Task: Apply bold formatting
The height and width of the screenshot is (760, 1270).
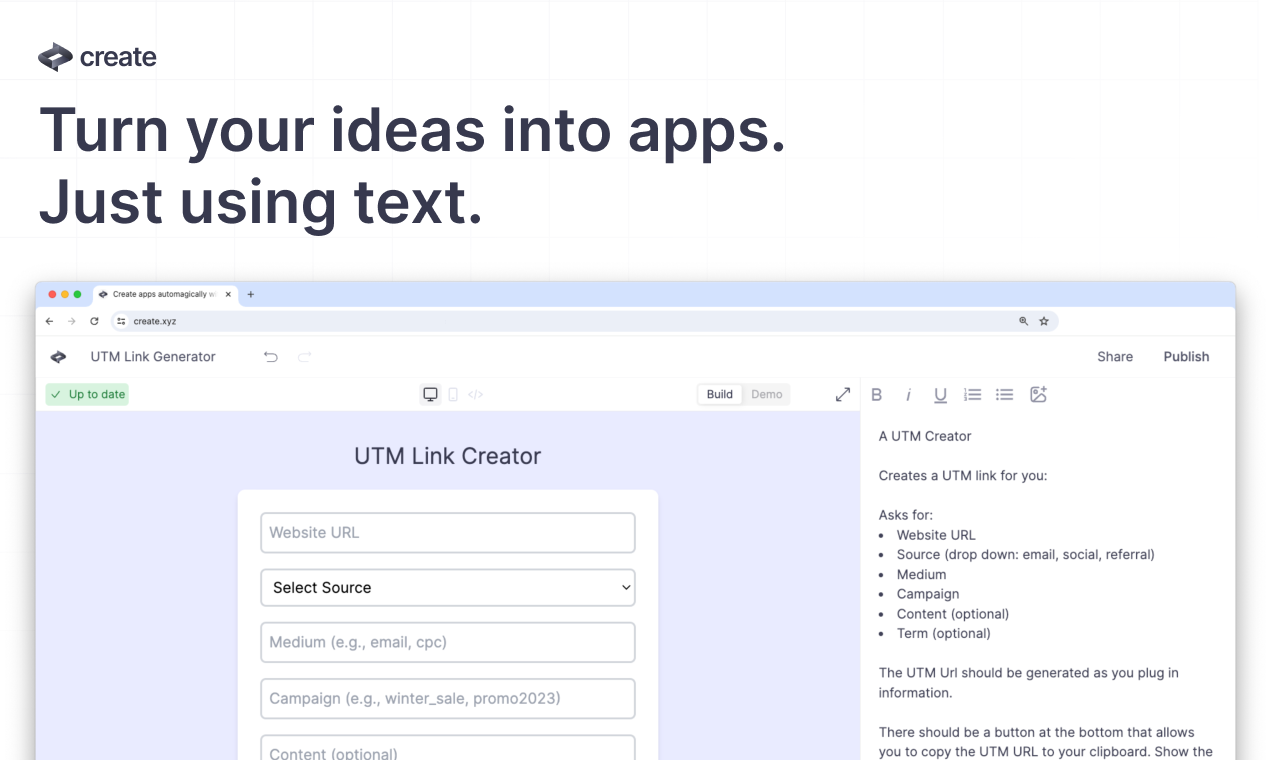Action: tap(876, 394)
